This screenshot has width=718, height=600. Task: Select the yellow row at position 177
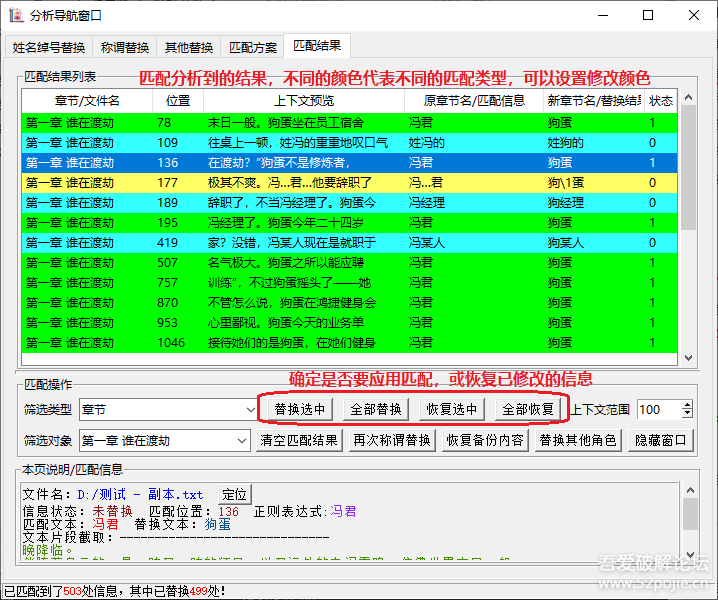[x=349, y=183]
